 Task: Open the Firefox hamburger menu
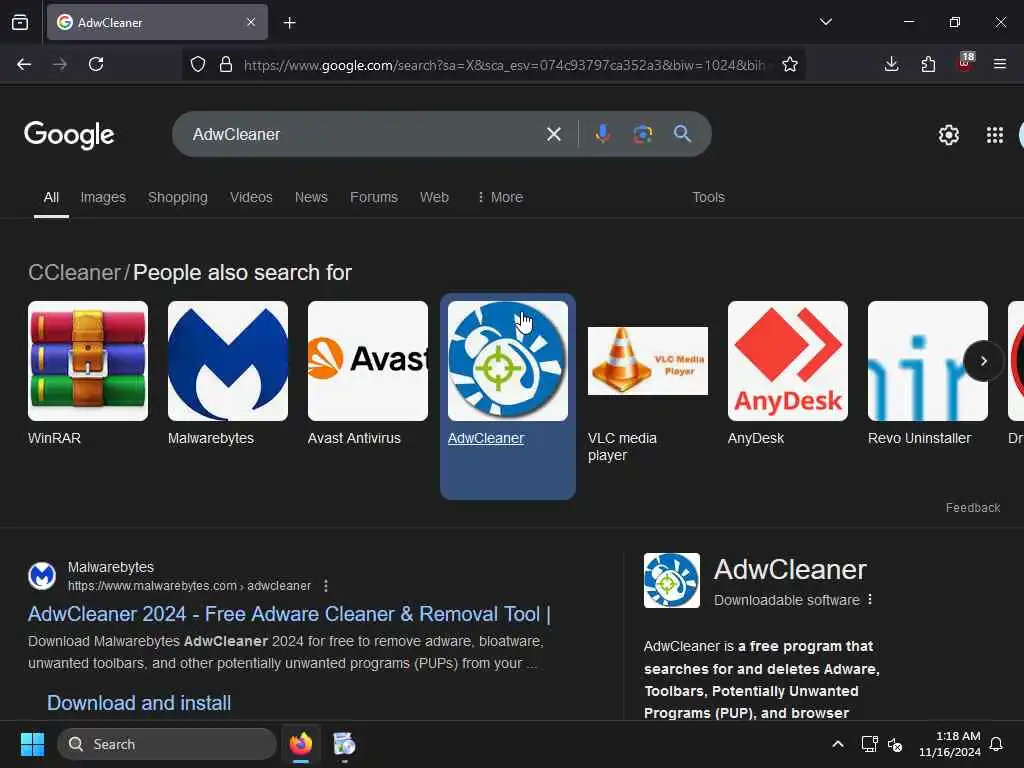click(x=1000, y=64)
